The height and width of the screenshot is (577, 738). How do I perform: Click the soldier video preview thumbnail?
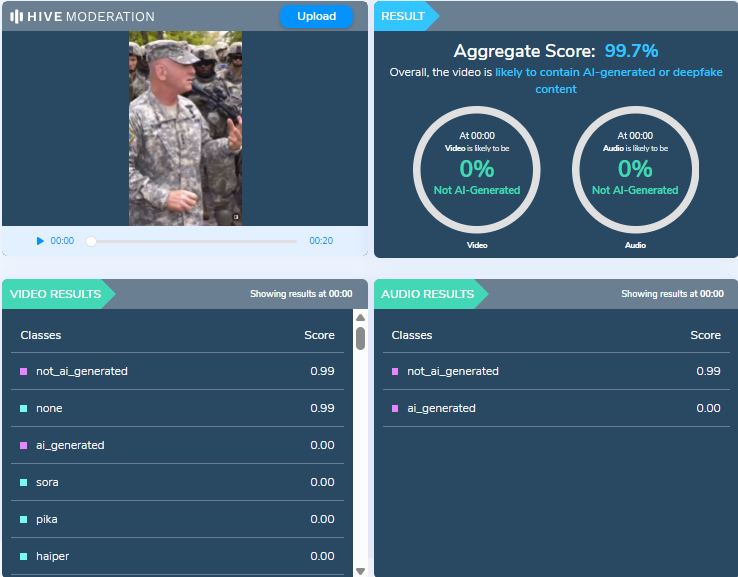click(185, 128)
